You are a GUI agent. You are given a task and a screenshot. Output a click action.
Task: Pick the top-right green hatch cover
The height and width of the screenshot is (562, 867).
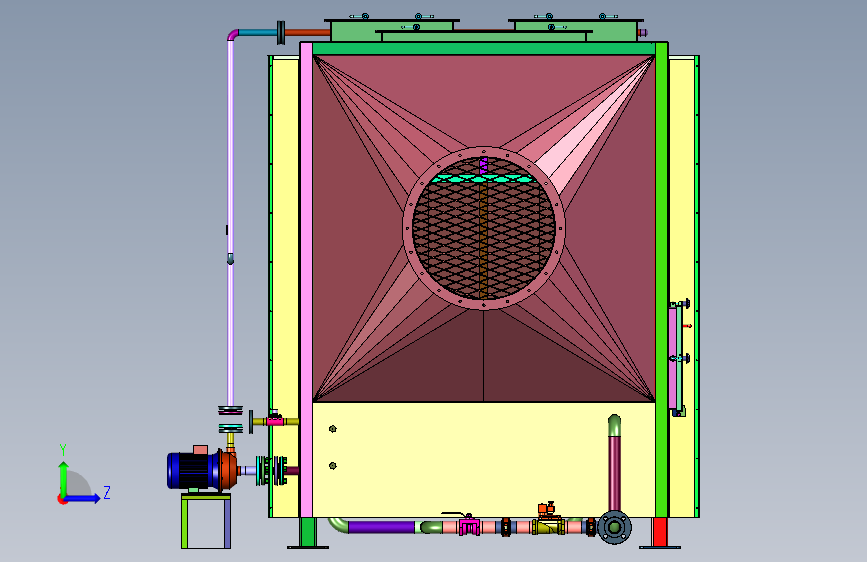point(576,30)
